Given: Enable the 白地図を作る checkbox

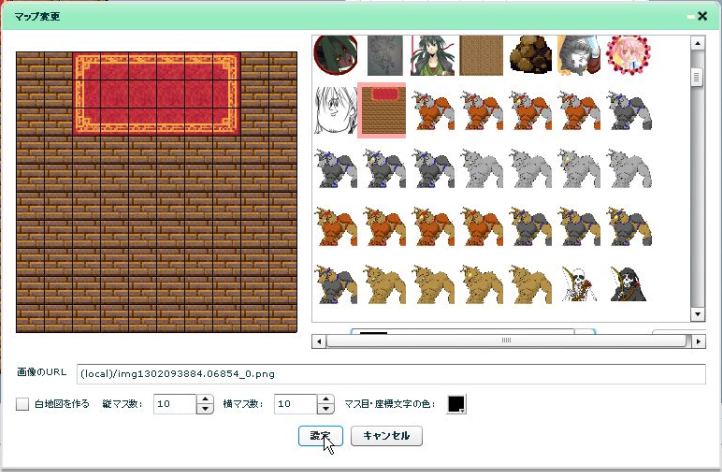Looking at the screenshot, I should point(22,404).
